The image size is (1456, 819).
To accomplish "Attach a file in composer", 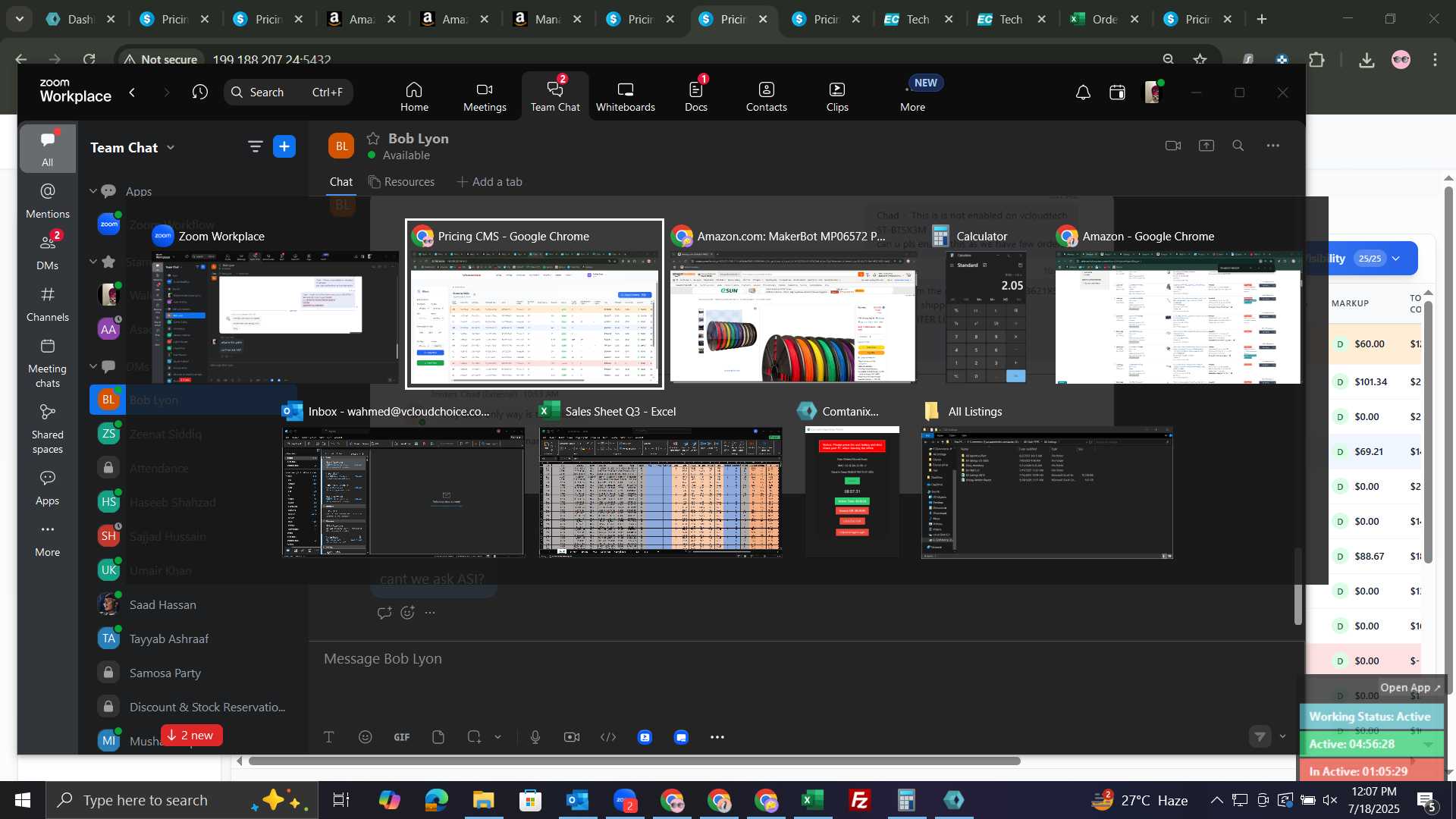I will [438, 737].
